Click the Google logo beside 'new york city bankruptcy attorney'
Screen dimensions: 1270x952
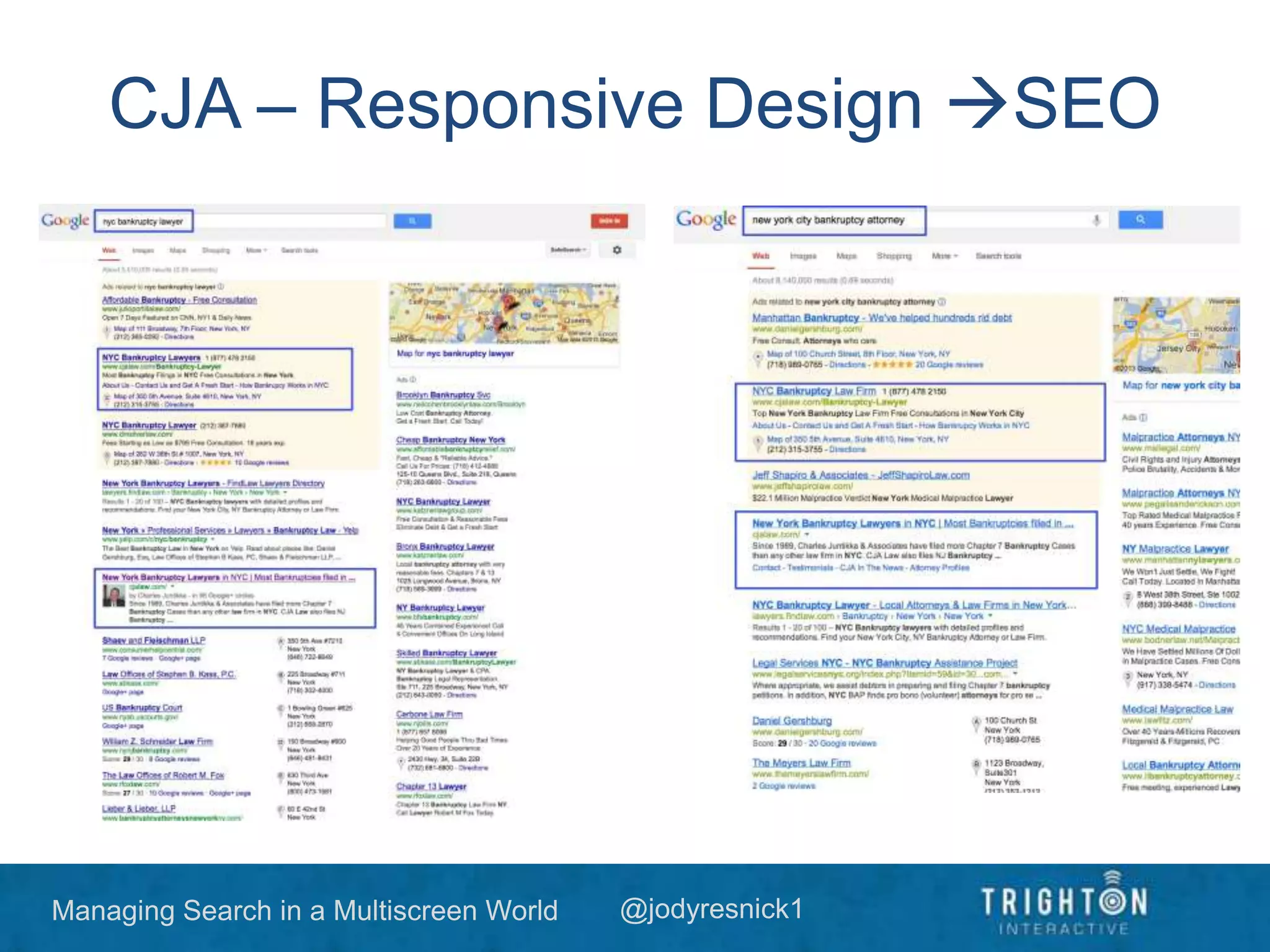pos(706,219)
